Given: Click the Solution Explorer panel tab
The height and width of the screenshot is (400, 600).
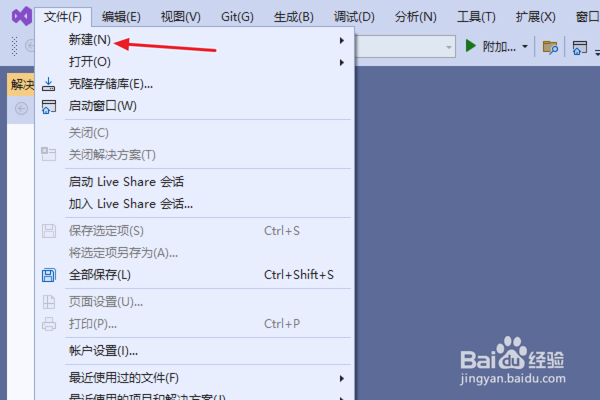Looking at the screenshot, I should click(x=21, y=84).
